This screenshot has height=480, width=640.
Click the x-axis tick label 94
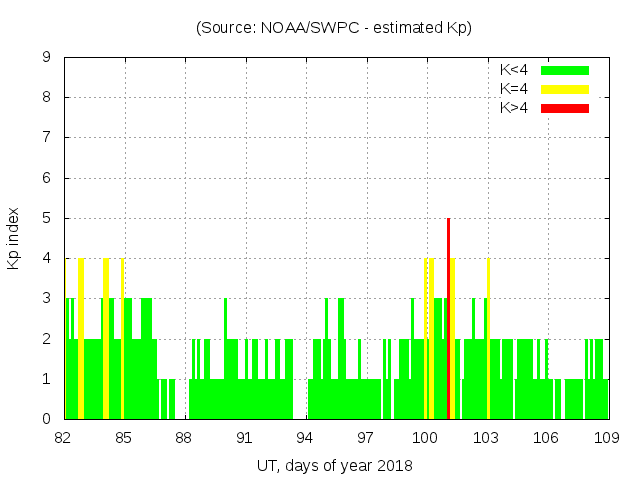pyautogui.click(x=305, y=438)
